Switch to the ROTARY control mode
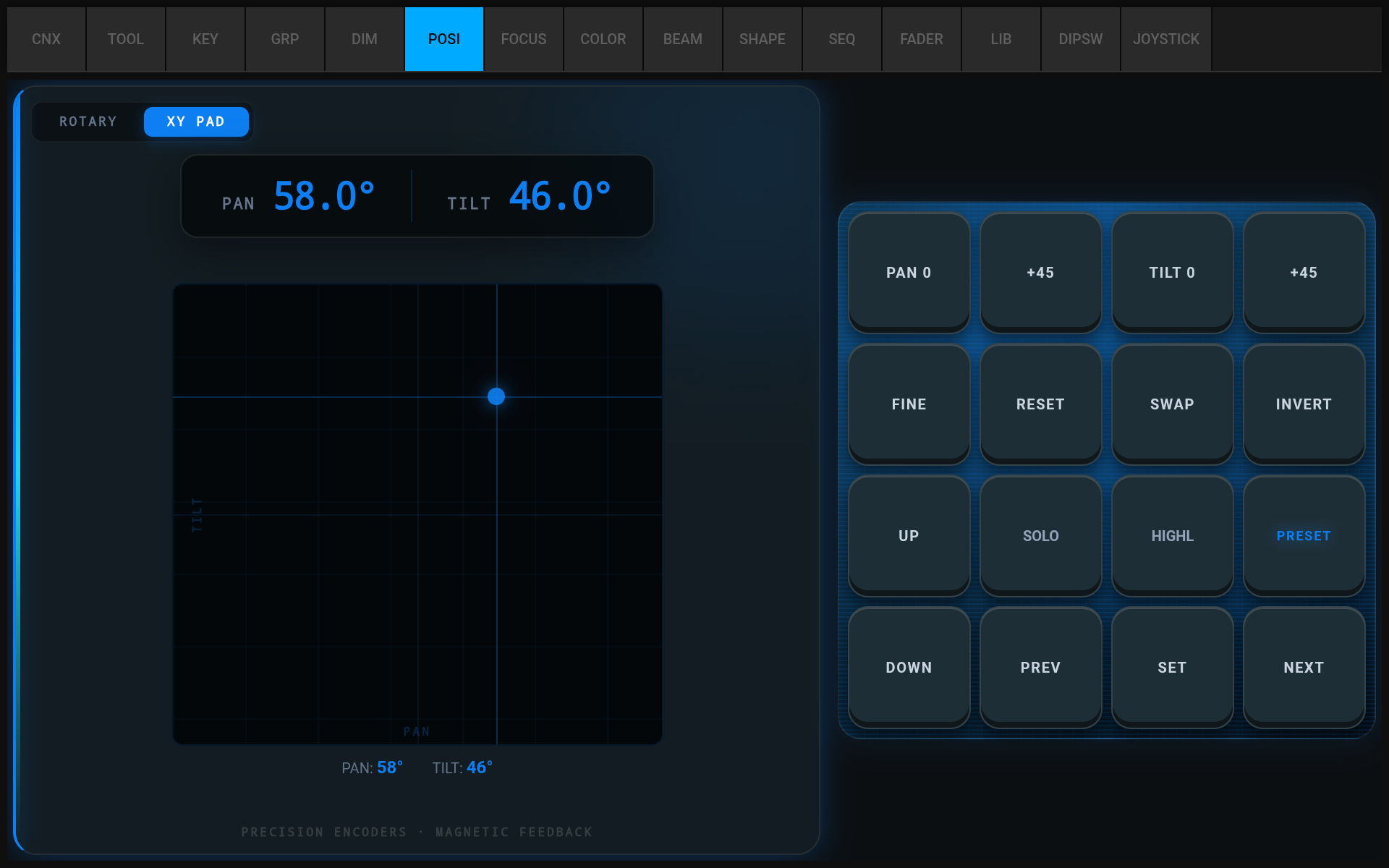The height and width of the screenshot is (868, 1389). (x=88, y=122)
